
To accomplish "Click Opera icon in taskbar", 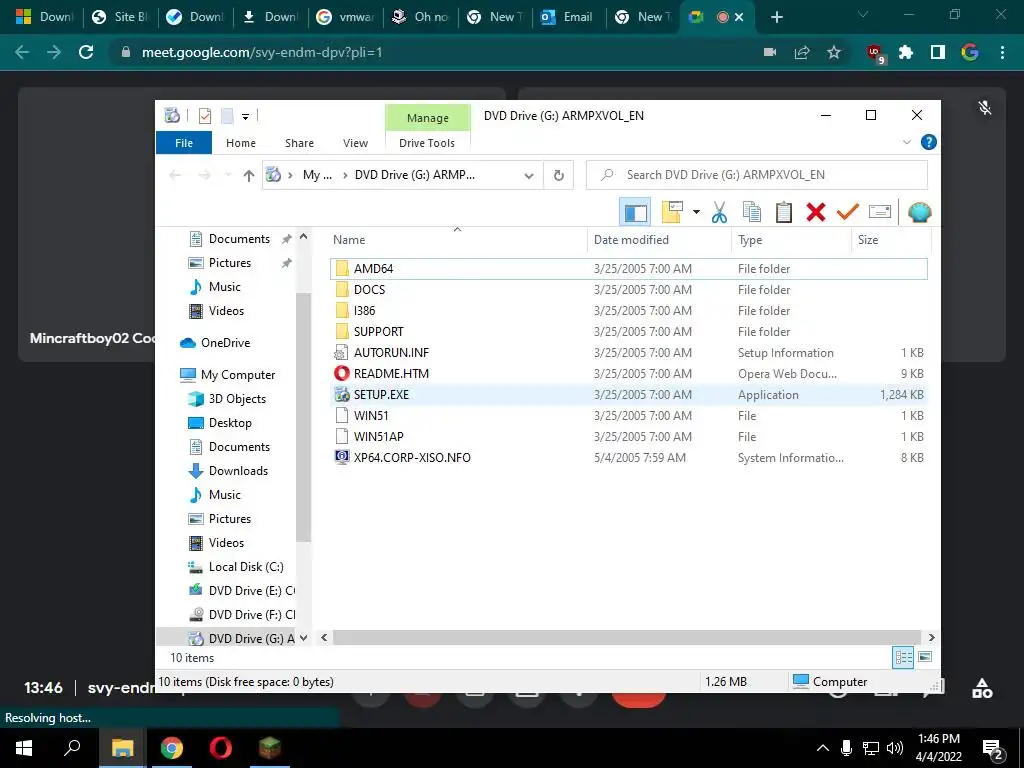I will (x=220, y=748).
